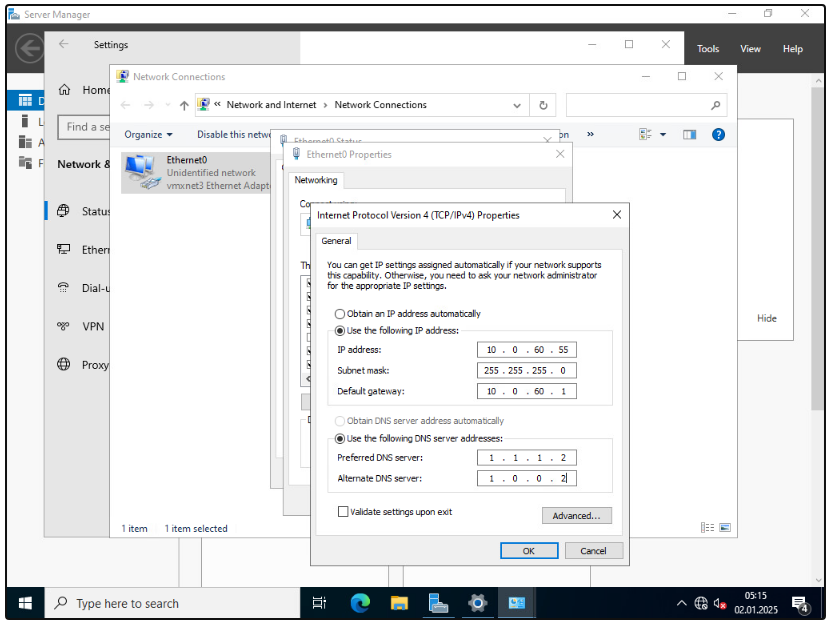Viewport: 830px width, 624px height.
Task: Confirm IPv4 settings with OK
Action: (529, 551)
